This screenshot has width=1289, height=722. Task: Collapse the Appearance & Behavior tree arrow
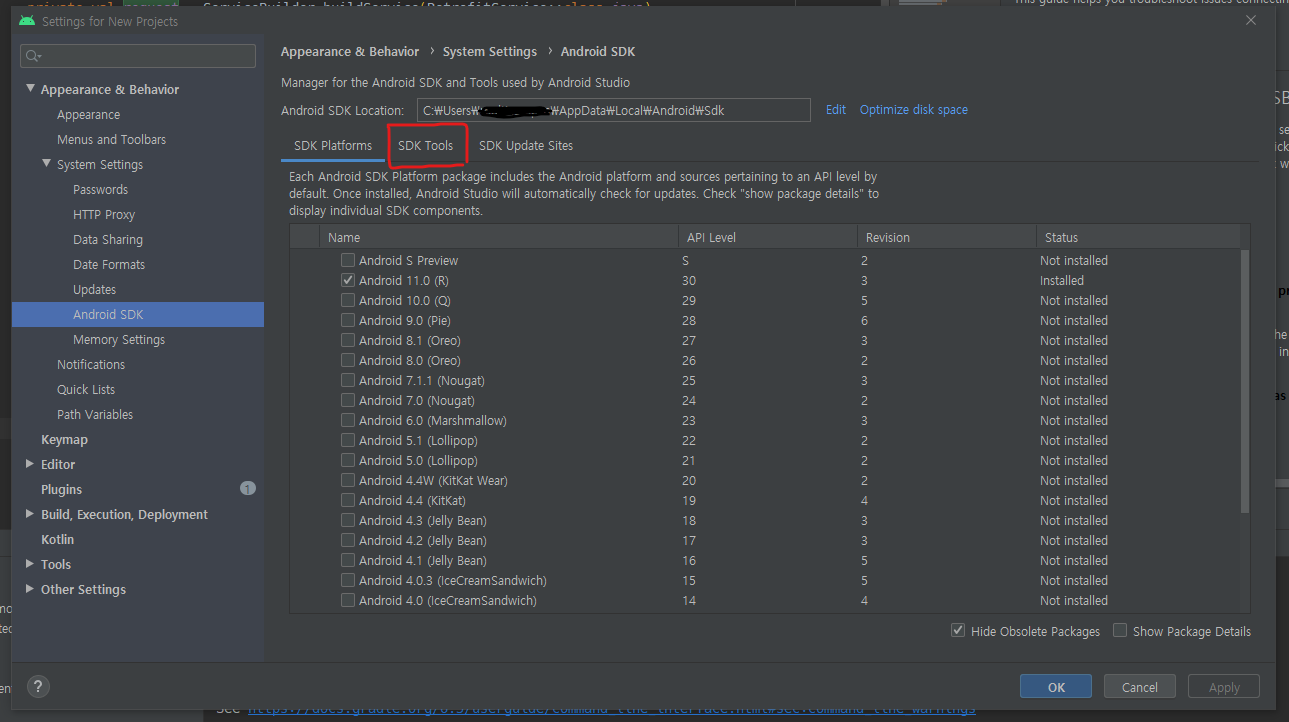pos(30,89)
